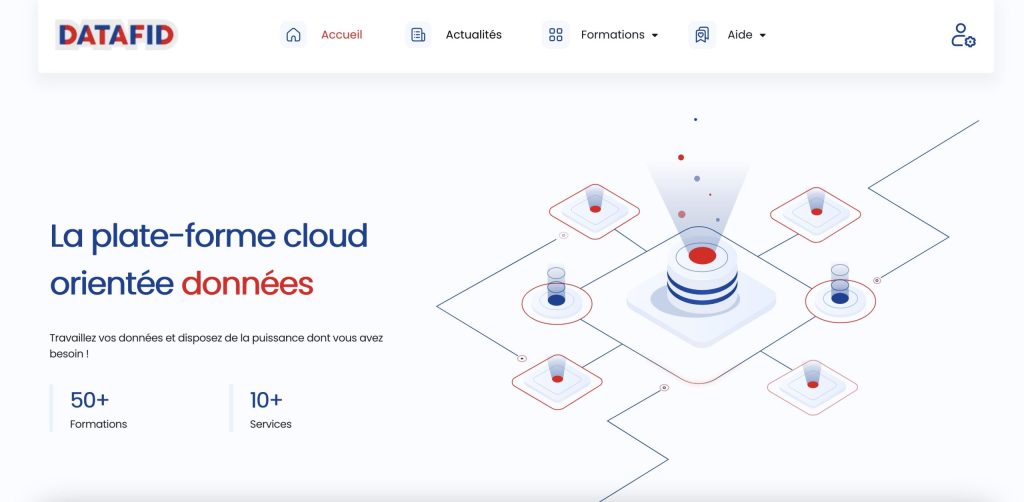Click the DATAFID logo
The height and width of the screenshot is (502, 1024).
coord(116,35)
